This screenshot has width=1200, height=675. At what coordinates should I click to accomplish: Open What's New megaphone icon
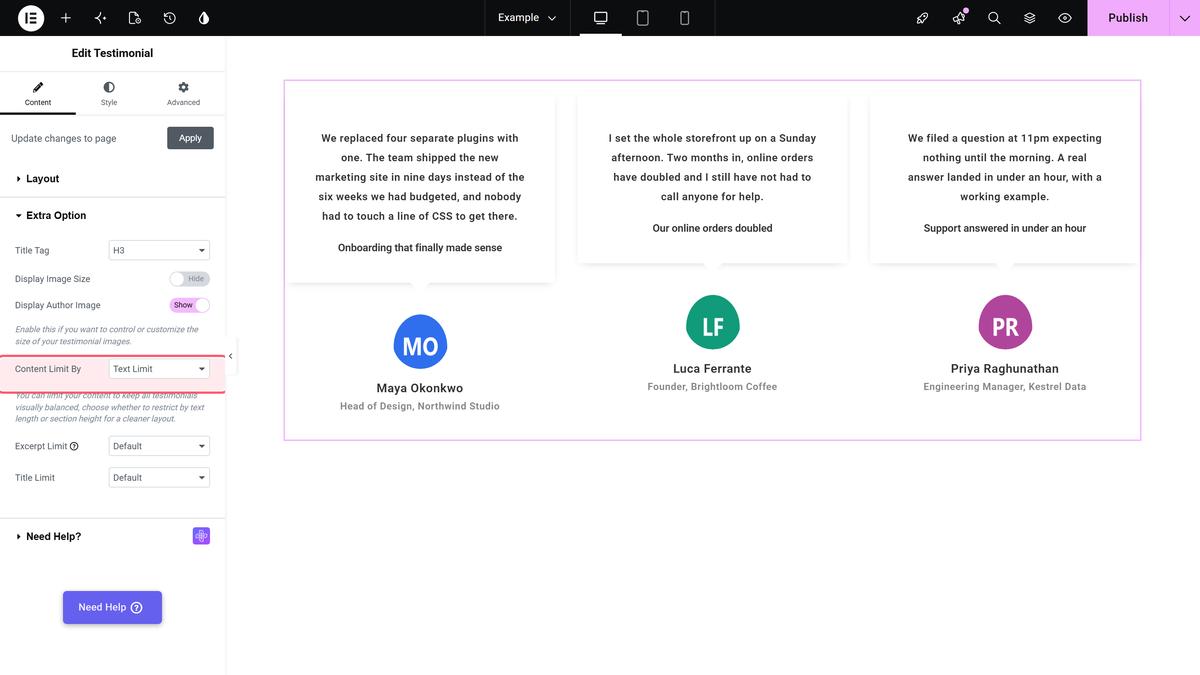959,18
